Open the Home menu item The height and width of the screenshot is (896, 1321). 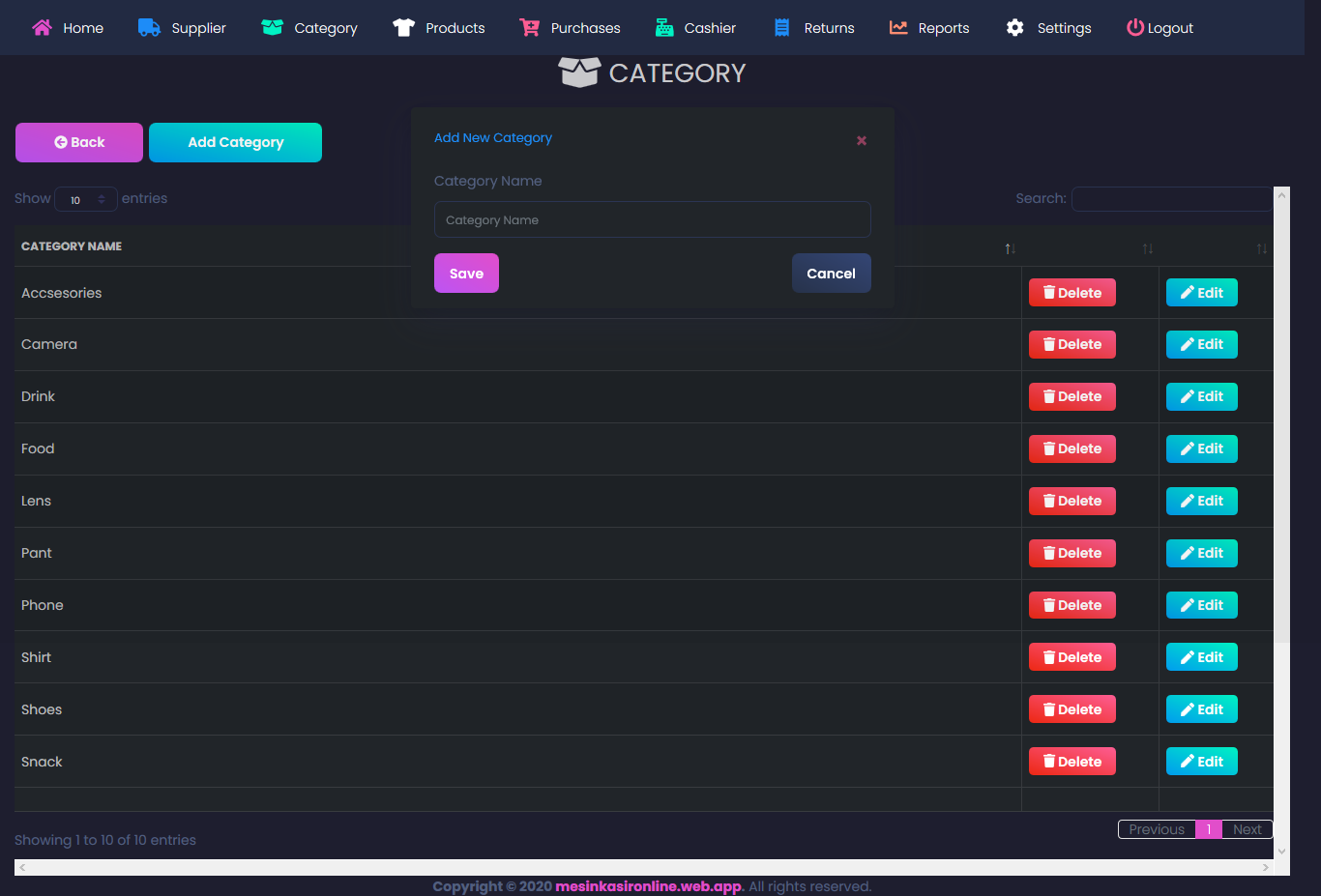click(83, 28)
